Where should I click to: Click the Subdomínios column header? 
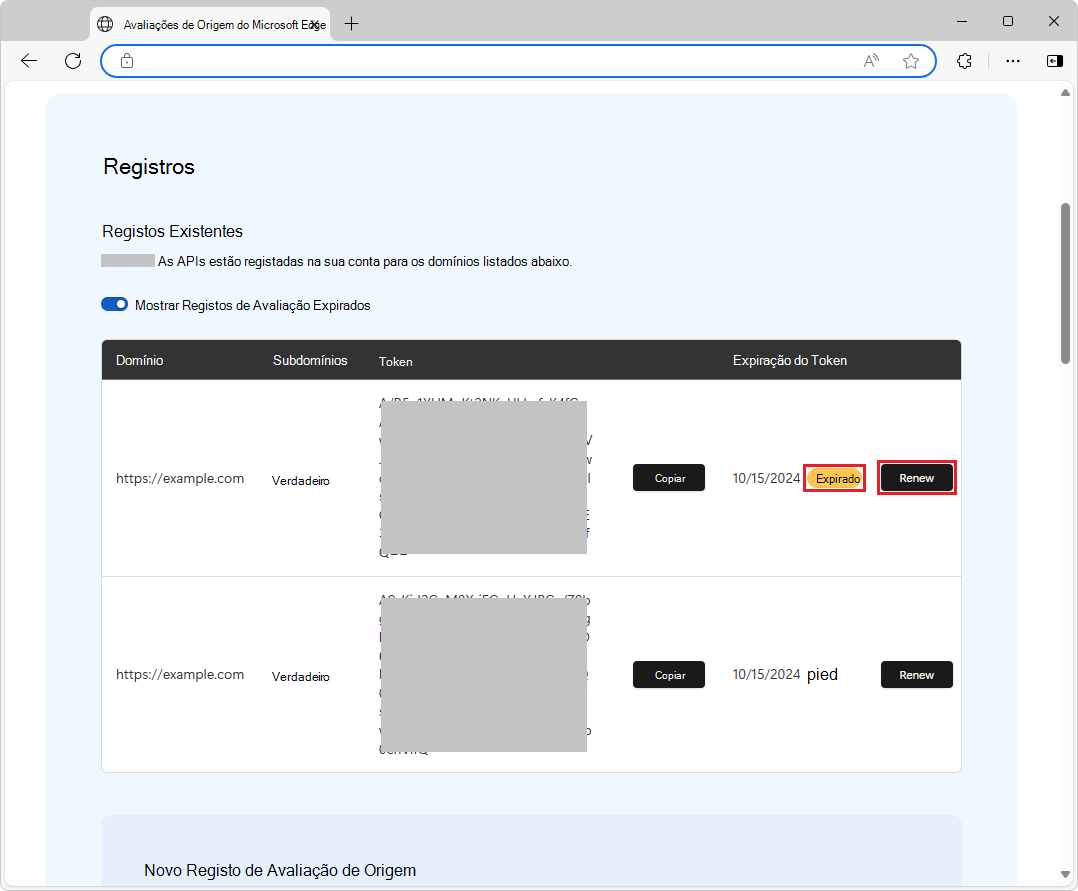[x=310, y=360]
